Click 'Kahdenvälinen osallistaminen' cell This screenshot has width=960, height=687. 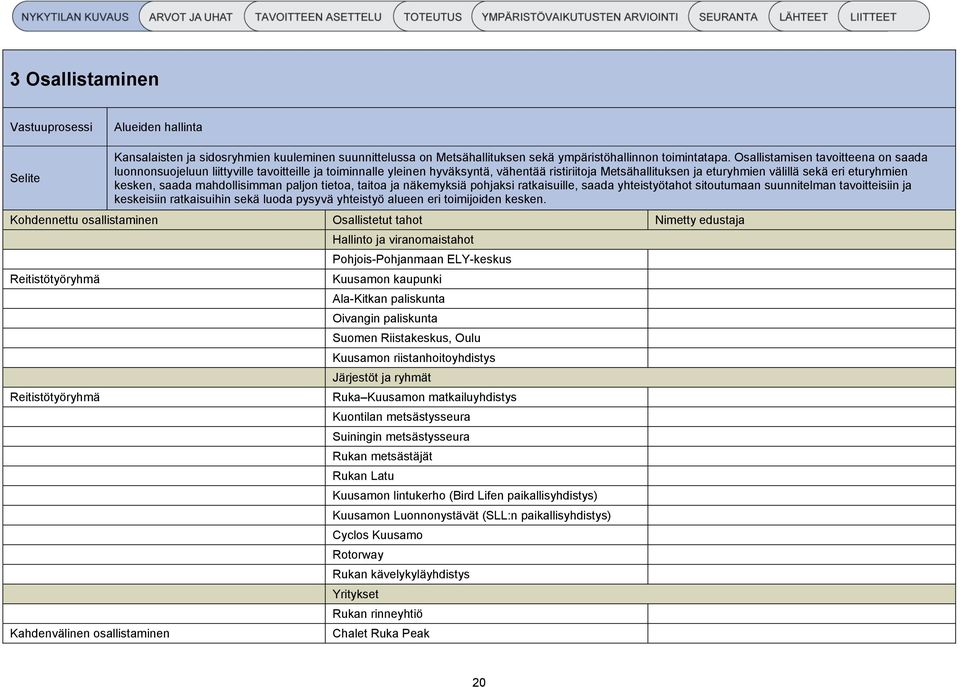click(x=164, y=633)
